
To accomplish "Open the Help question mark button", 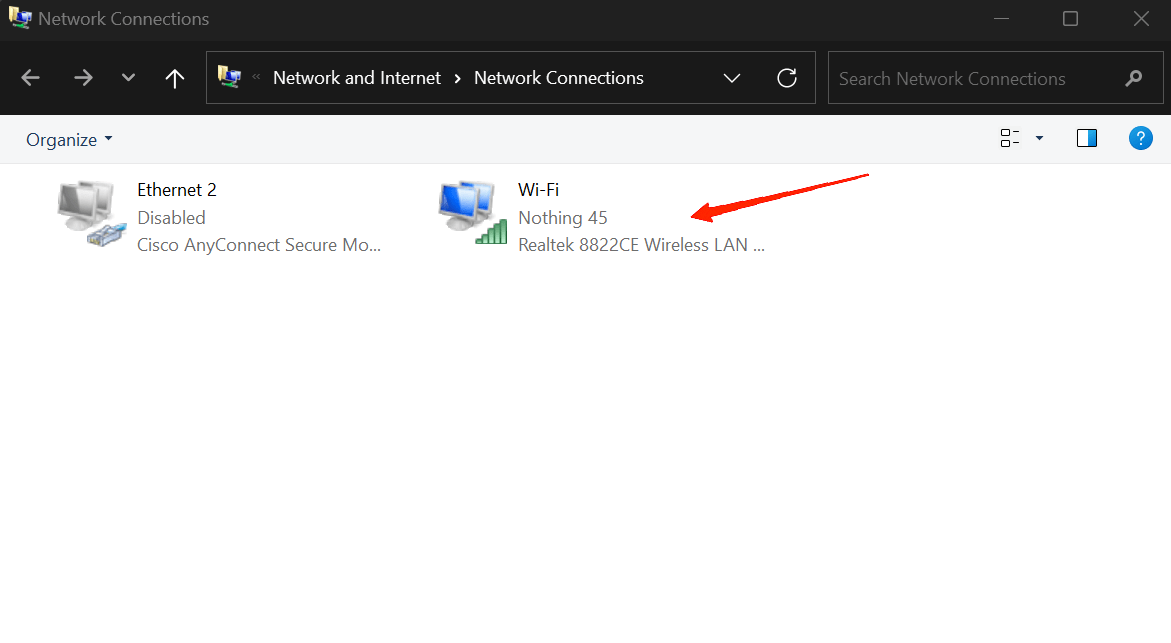I will (1140, 138).
